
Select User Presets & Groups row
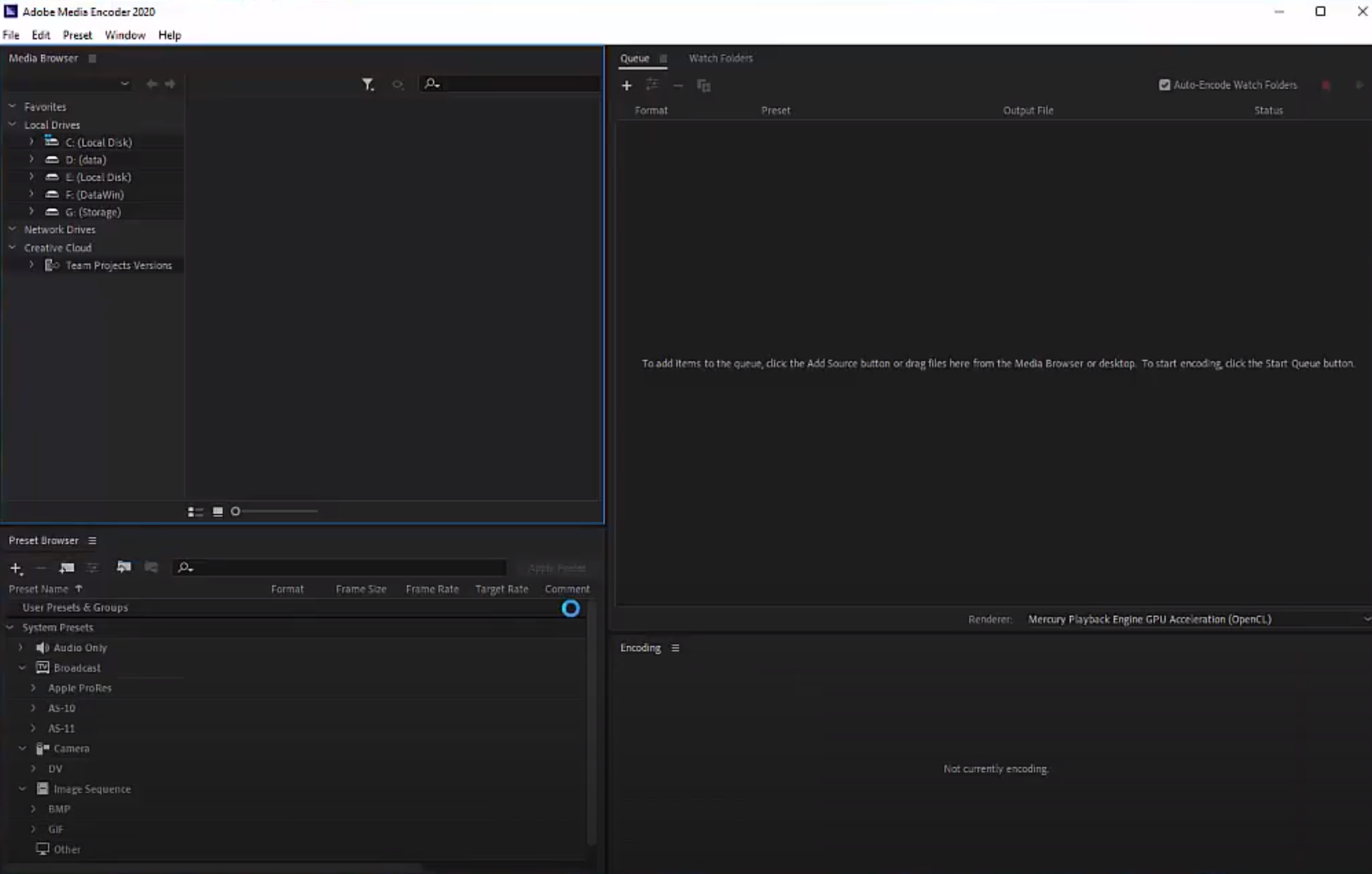75,607
